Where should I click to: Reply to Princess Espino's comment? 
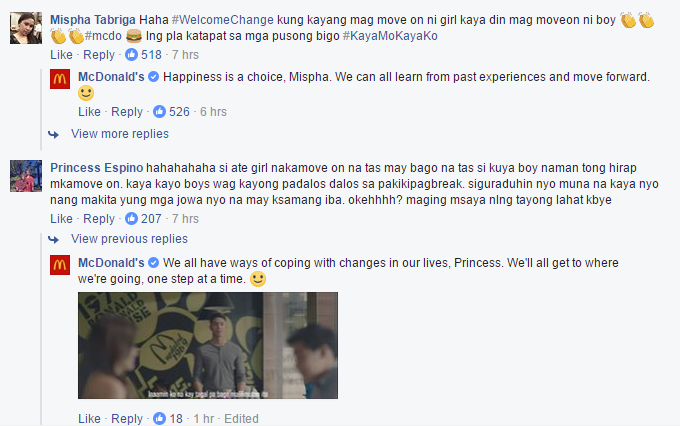[x=99, y=219]
